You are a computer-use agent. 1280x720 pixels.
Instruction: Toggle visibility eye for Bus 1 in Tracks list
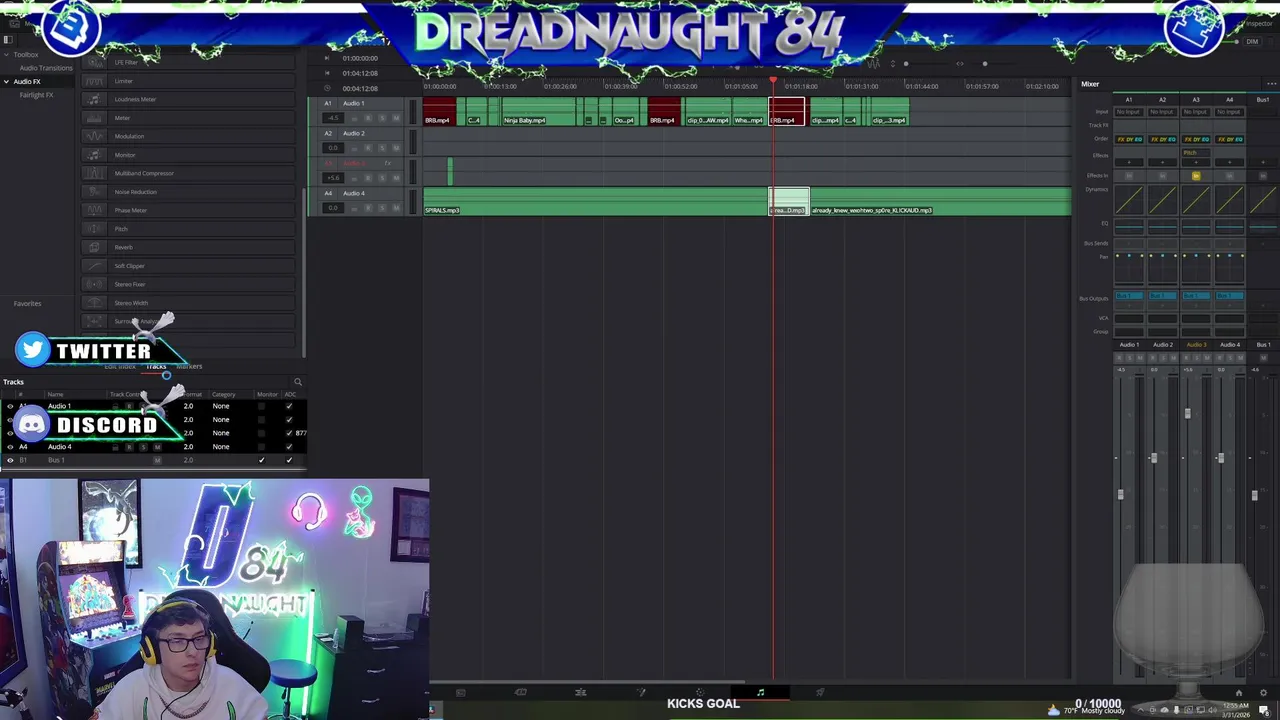pyautogui.click(x=10, y=460)
